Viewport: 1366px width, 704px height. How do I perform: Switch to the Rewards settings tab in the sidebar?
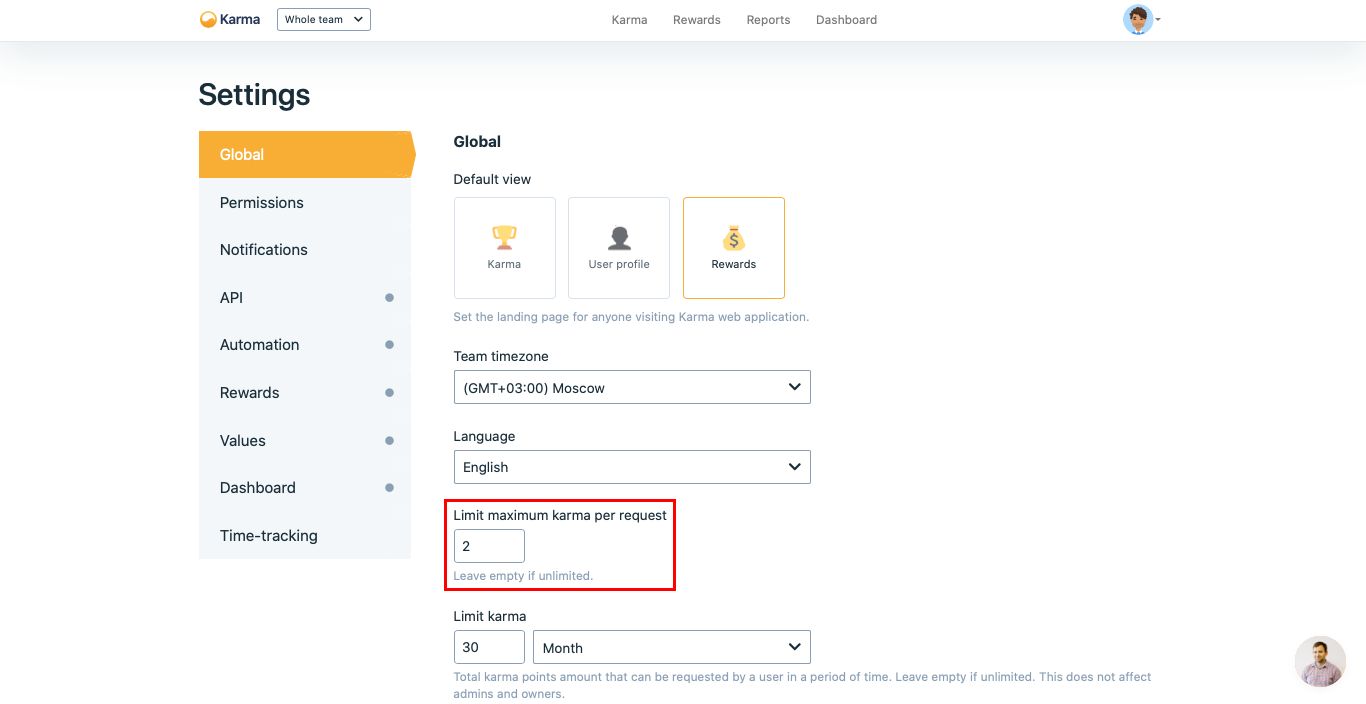pos(305,393)
